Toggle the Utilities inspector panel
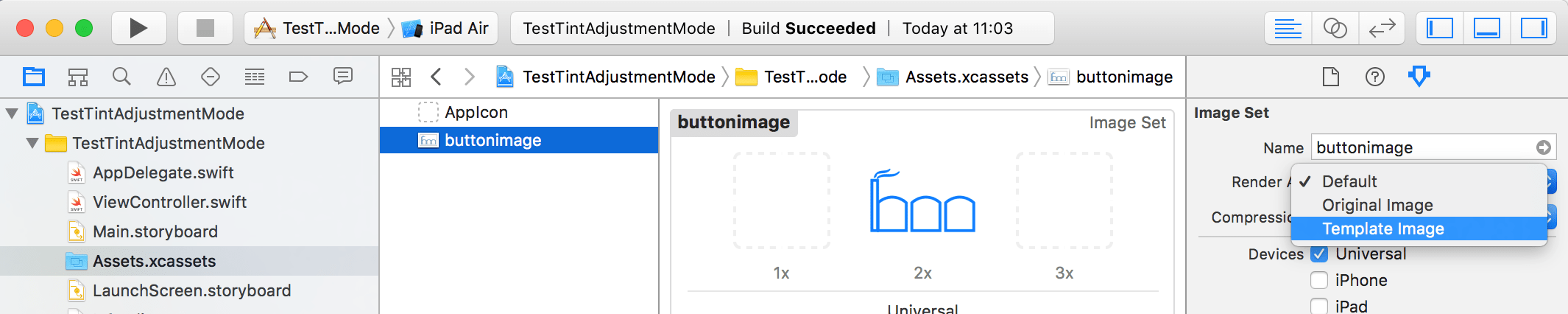1568x314 pixels. (x=1534, y=29)
